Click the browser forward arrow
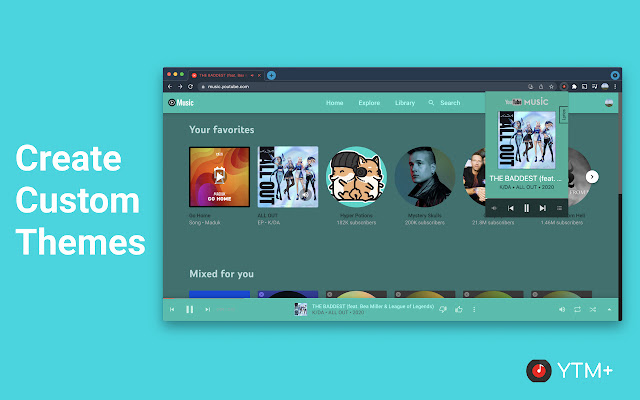 pos(180,87)
